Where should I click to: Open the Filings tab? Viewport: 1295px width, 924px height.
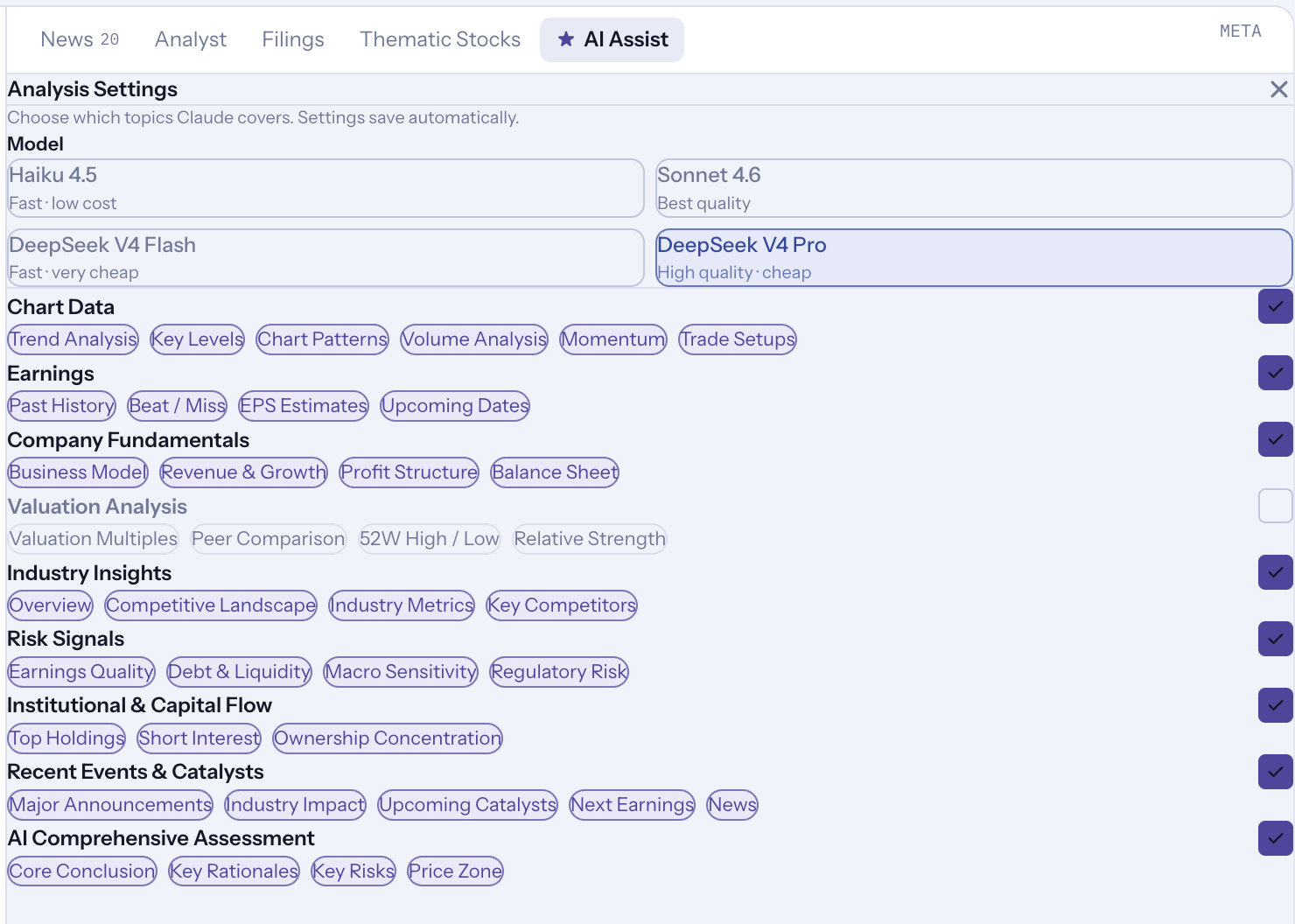(293, 39)
